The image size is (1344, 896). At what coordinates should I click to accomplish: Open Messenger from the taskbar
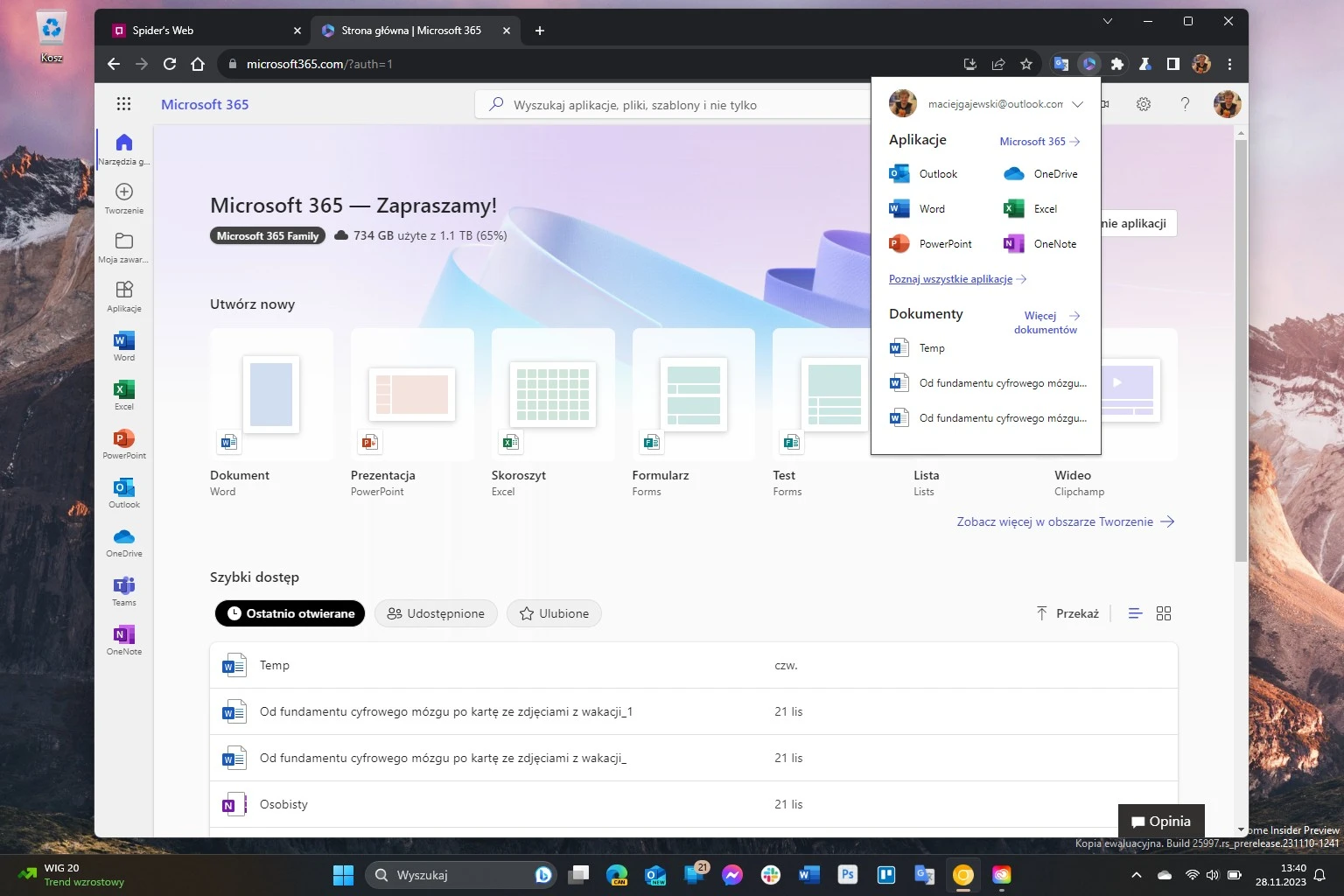[x=732, y=875]
